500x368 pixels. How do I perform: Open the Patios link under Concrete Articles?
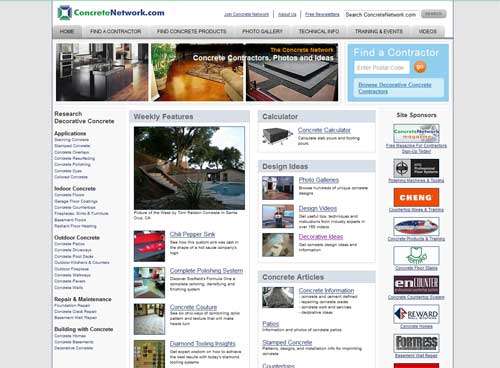coord(271,324)
